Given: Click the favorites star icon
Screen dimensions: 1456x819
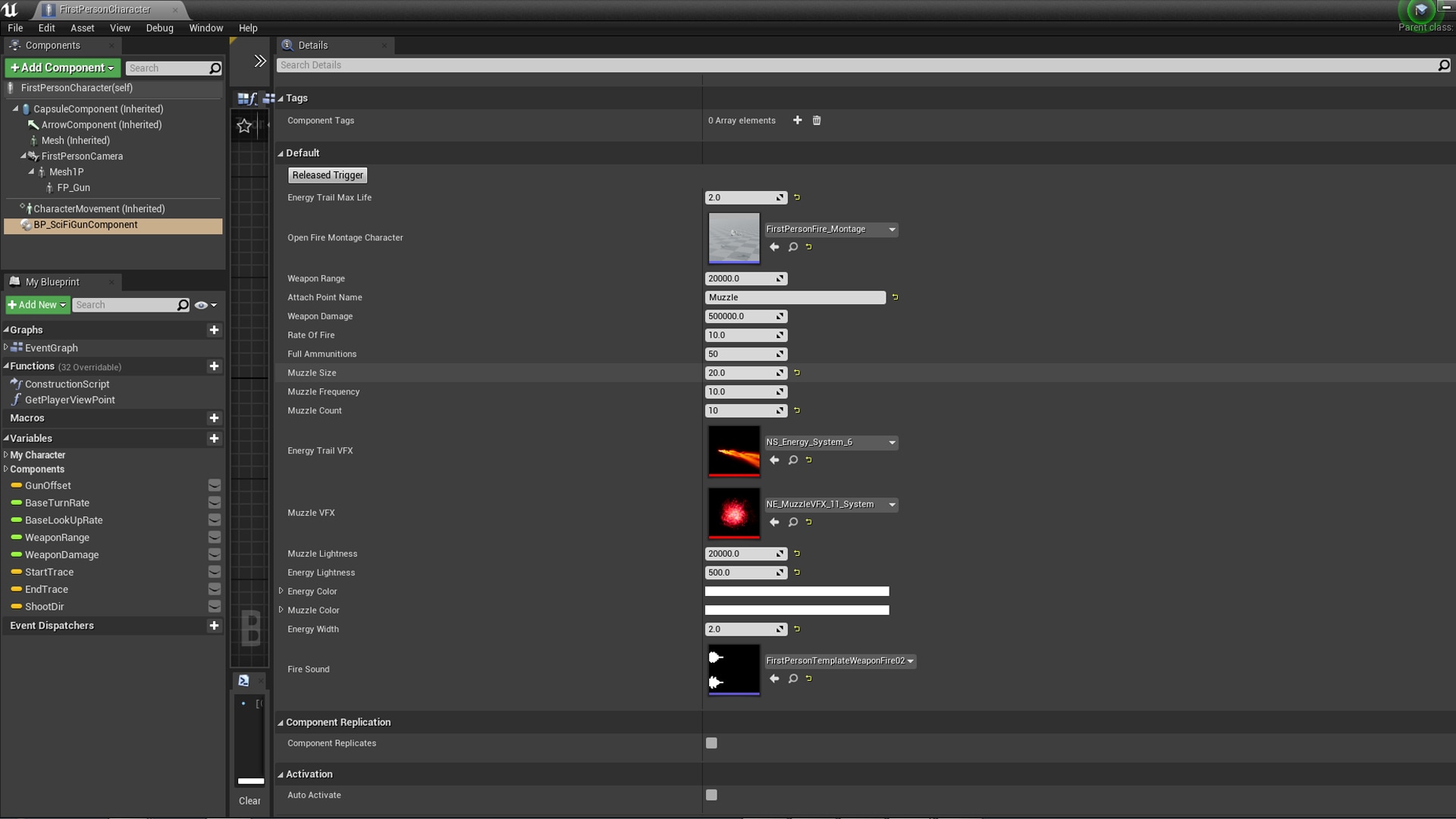Looking at the screenshot, I should (244, 126).
